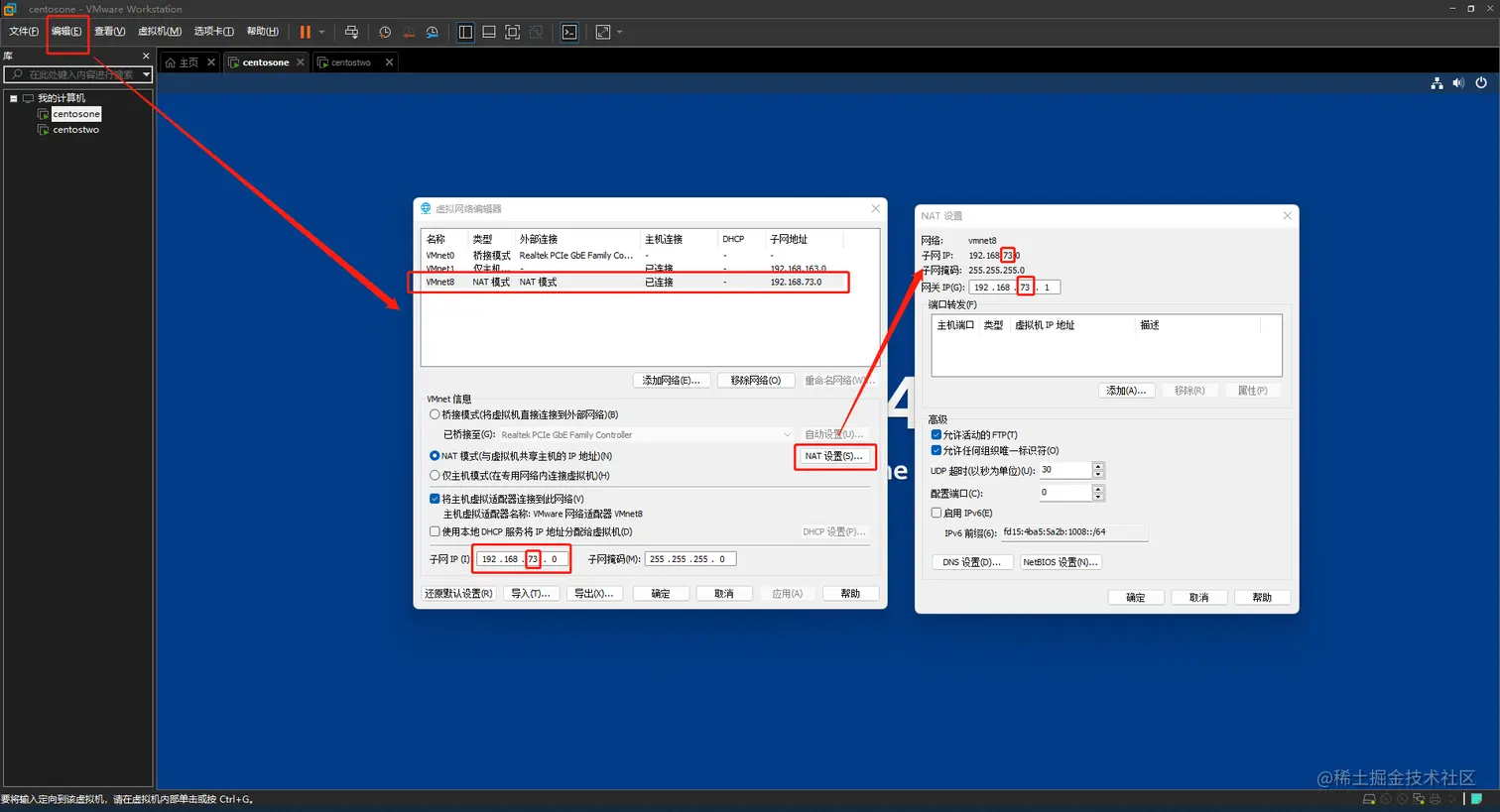This screenshot has height=812, width=1500.
Task: Click the printer status bar icon
Action: [x=1435, y=799]
